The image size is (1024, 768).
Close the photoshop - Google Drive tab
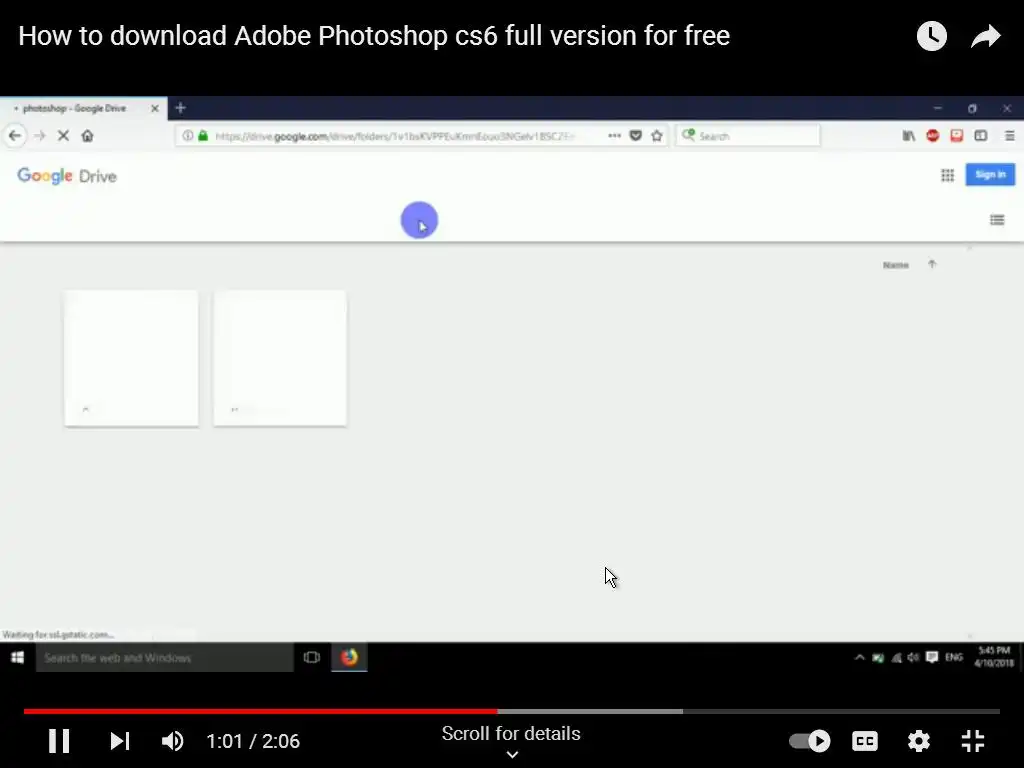(x=155, y=108)
